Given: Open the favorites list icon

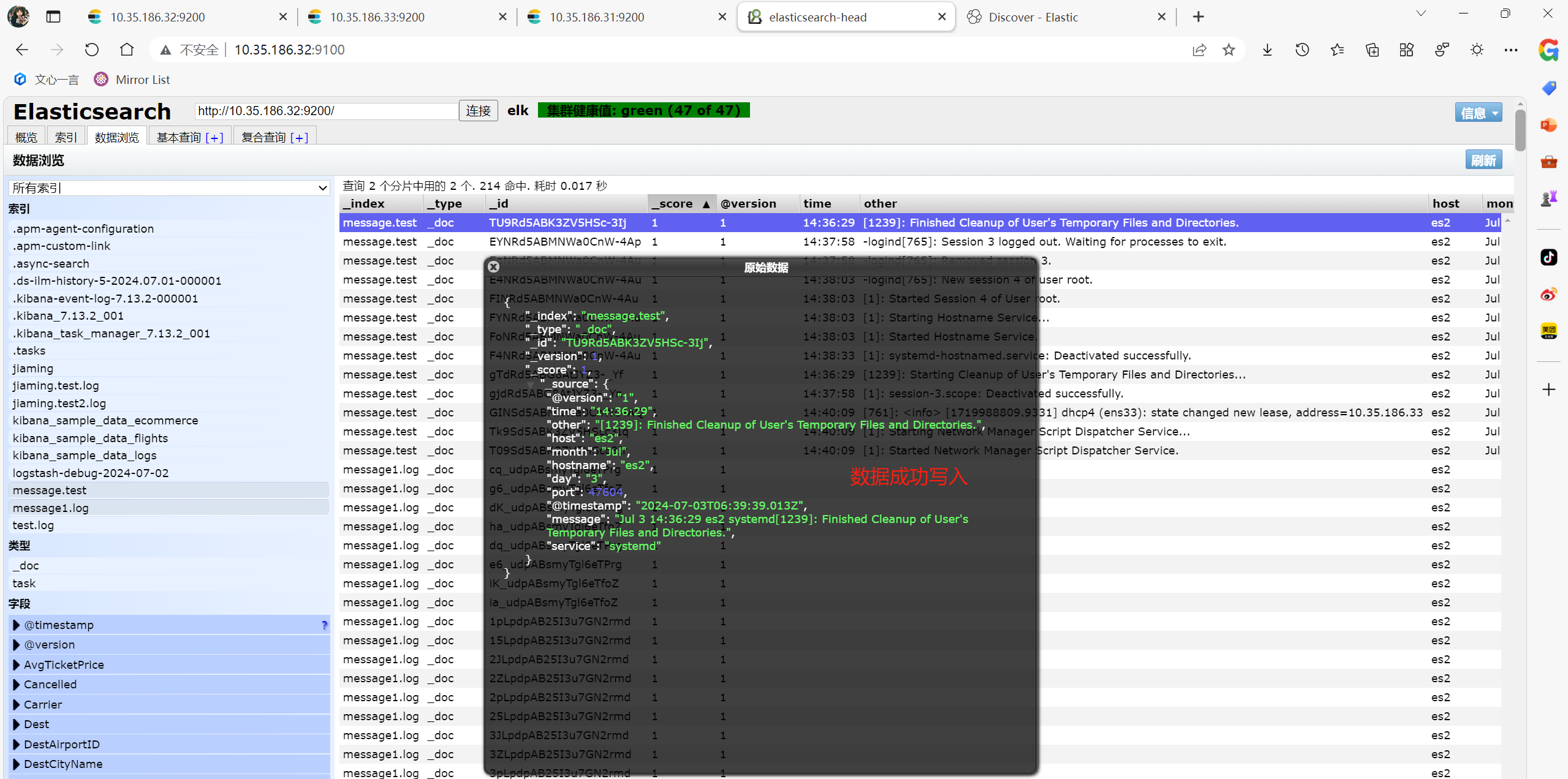Looking at the screenshot, I should click(1337, 50).
